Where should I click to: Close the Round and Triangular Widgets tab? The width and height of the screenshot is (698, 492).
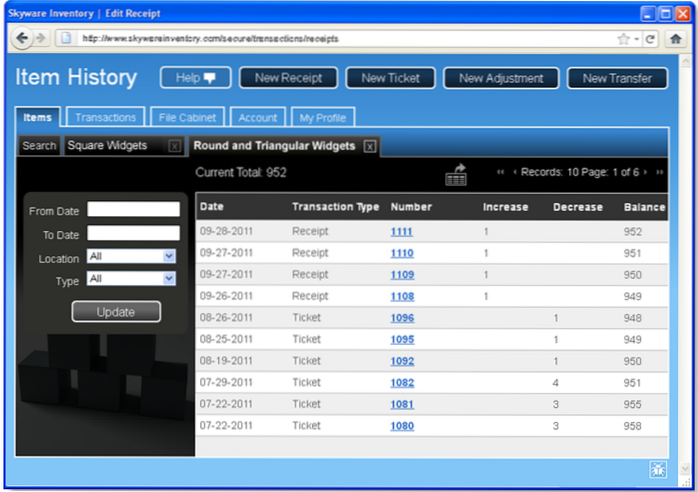(369, 146)
